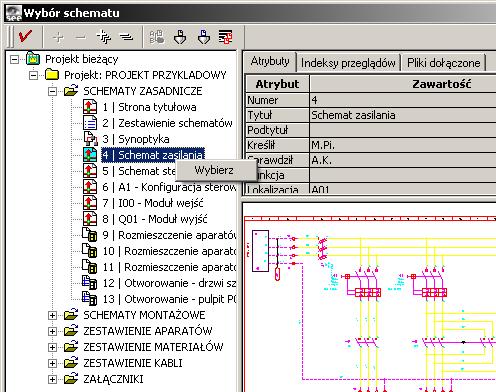
Task: Click the second of the two identical toolbar icons
Action: (203, 37)
